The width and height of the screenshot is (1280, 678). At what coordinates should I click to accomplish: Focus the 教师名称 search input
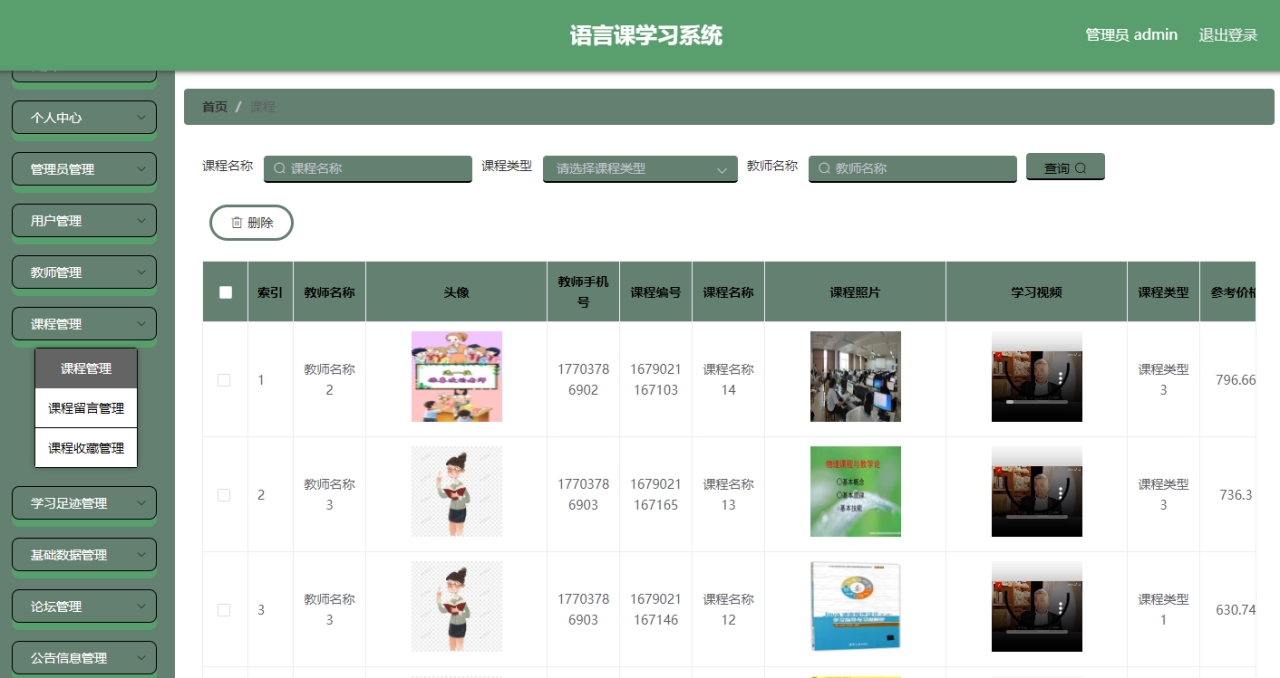913,169
